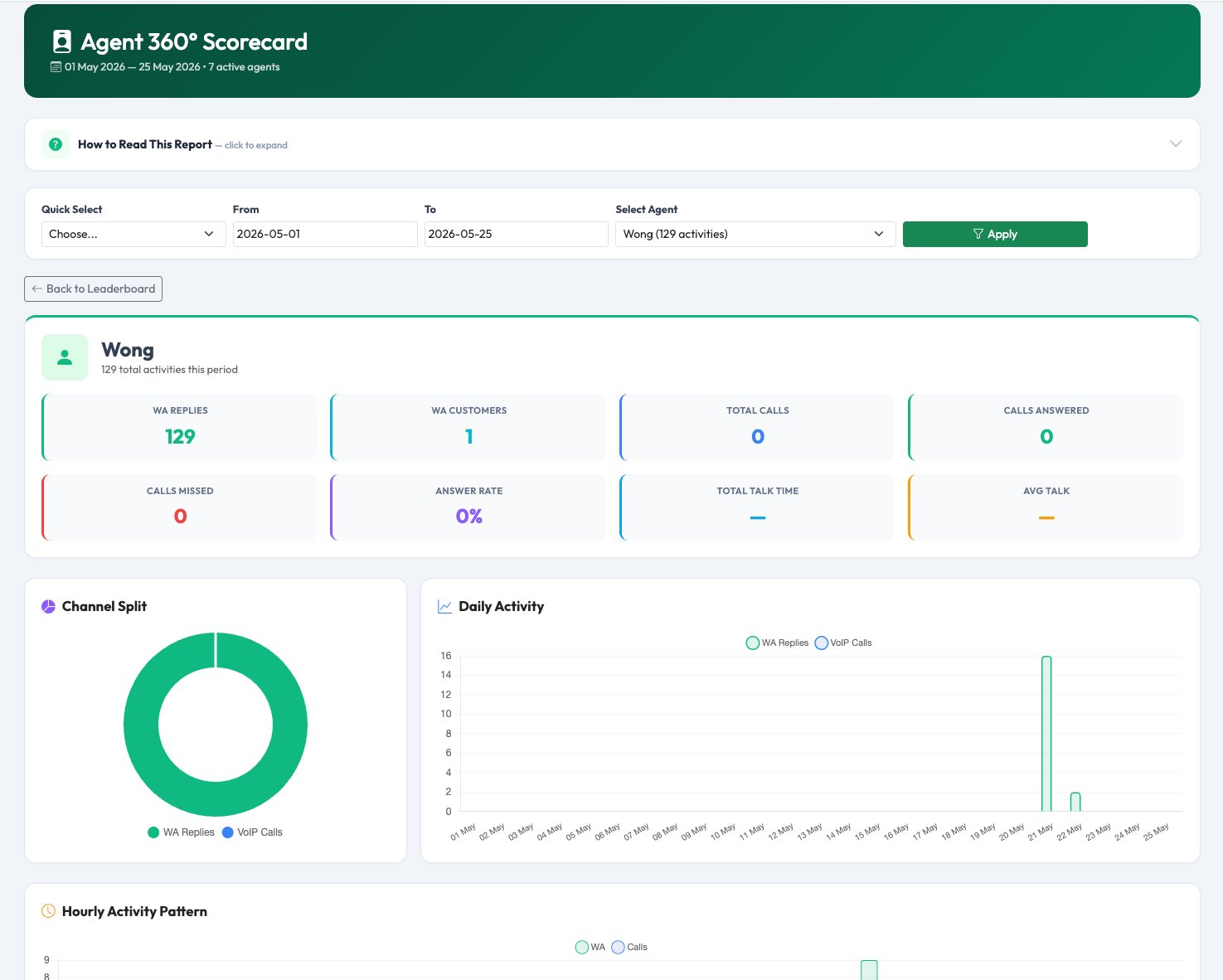
Task: Click the scorecard badge icon in header
Action: point(61,41)
